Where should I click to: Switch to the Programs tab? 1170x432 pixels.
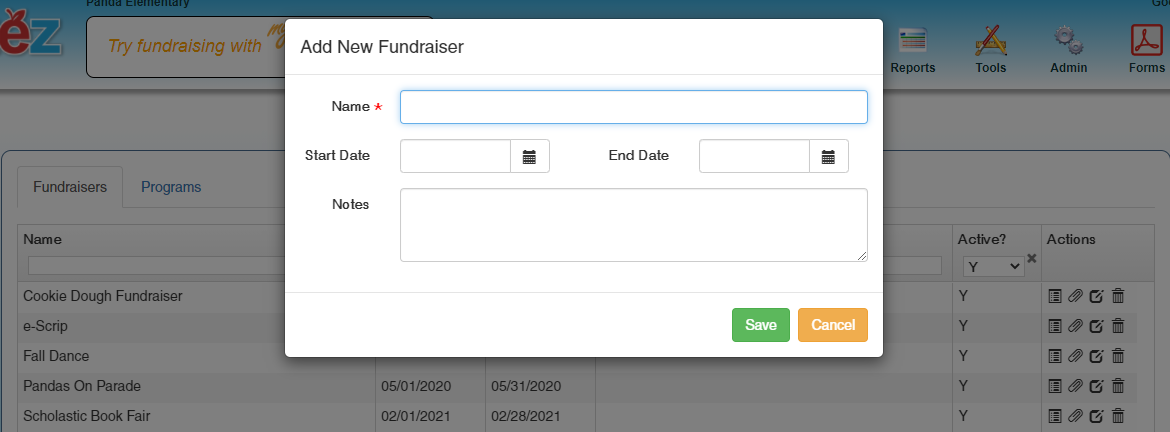pyautogui.click(x=171, y=187)
